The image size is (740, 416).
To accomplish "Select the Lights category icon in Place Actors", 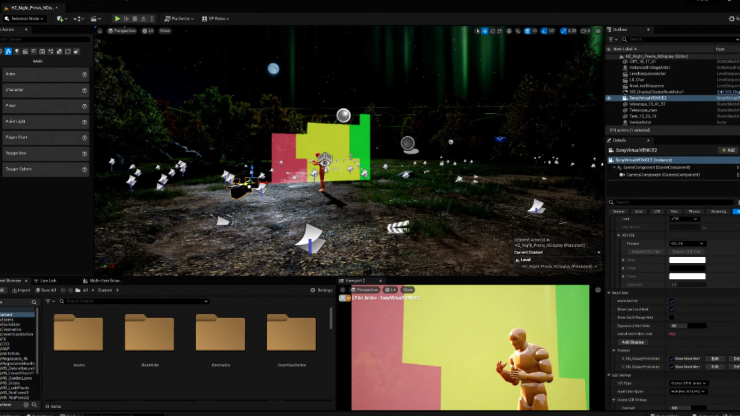I will [16, 51].
